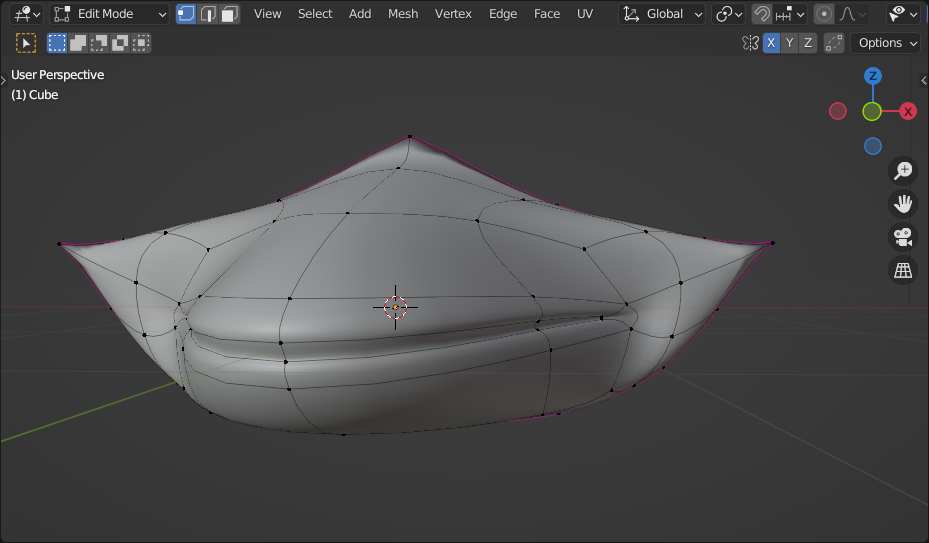The width and height of the screenshot is (929, 543).
Task: Click the X axis on navigation gizmo
Action: (x=908, y=111)
